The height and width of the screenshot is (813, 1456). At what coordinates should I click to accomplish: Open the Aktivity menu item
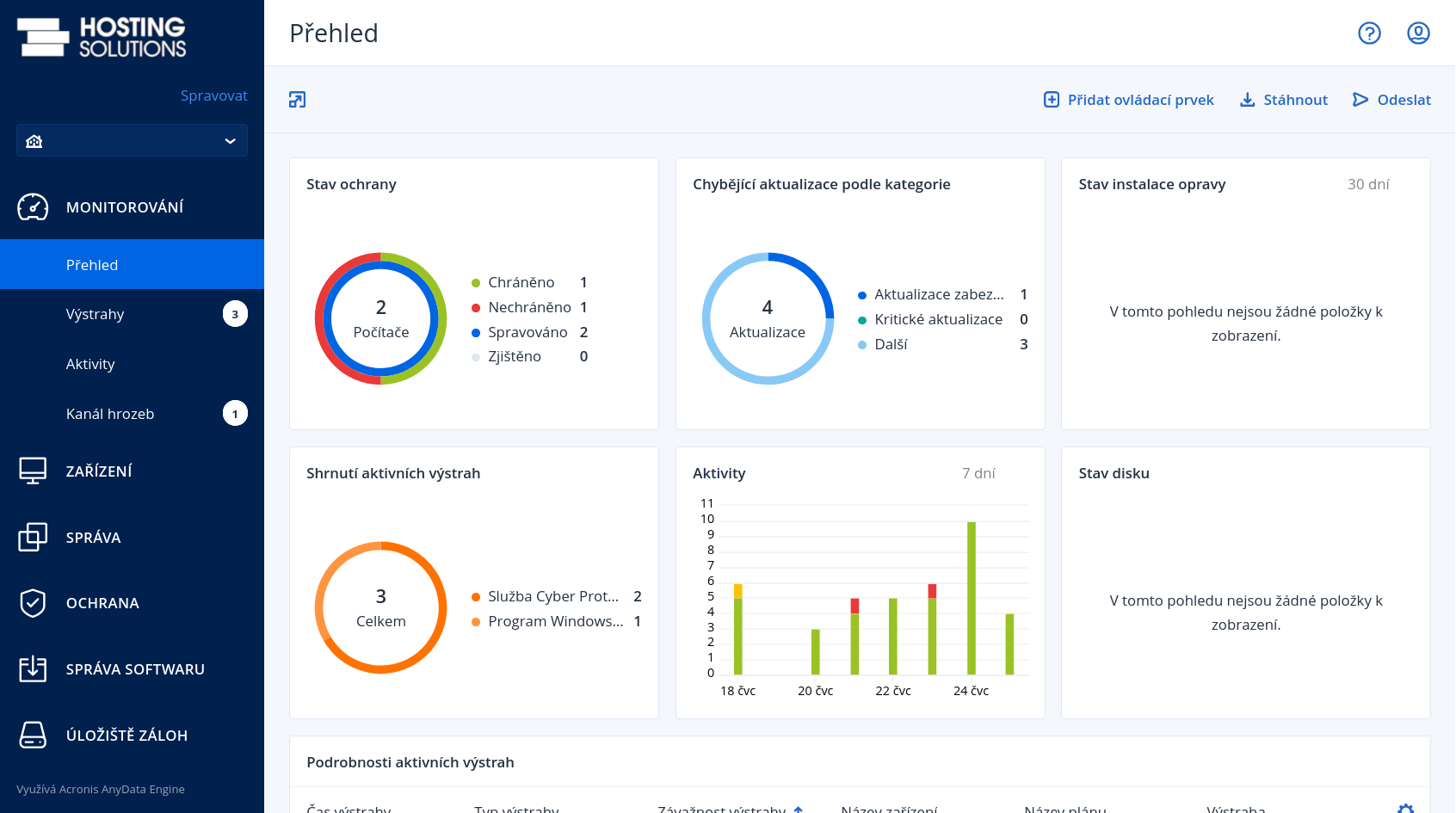(132, 364)
